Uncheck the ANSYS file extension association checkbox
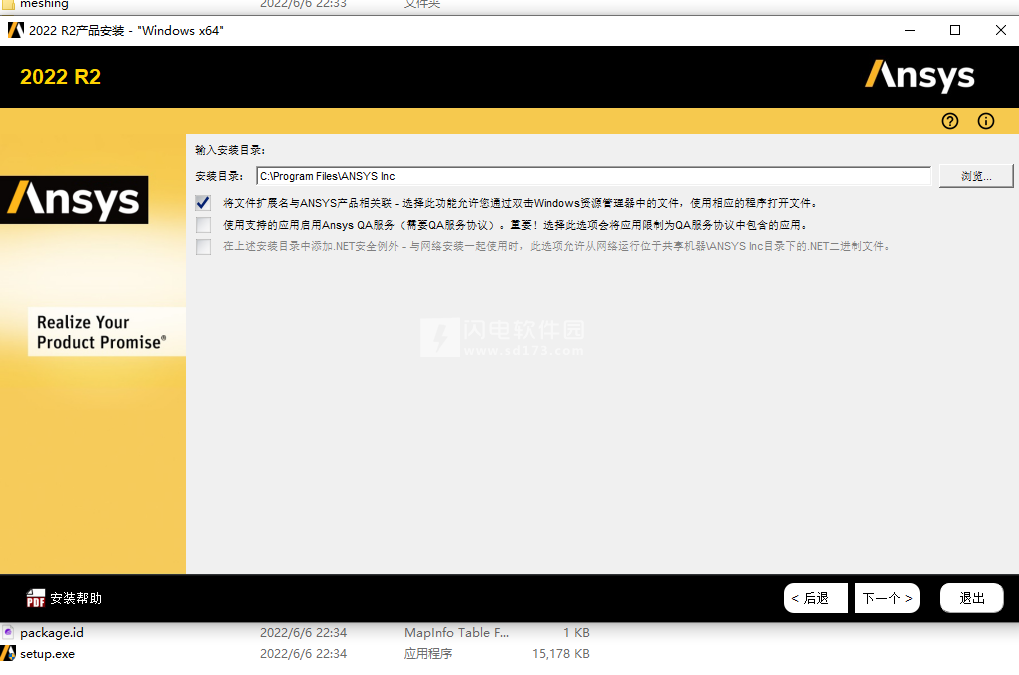The width and height of the screenshot is (1019, 675). tap(204, 203)
